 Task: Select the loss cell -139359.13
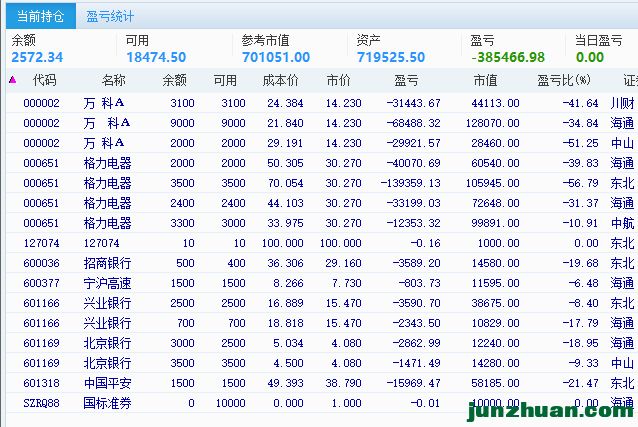411,183
